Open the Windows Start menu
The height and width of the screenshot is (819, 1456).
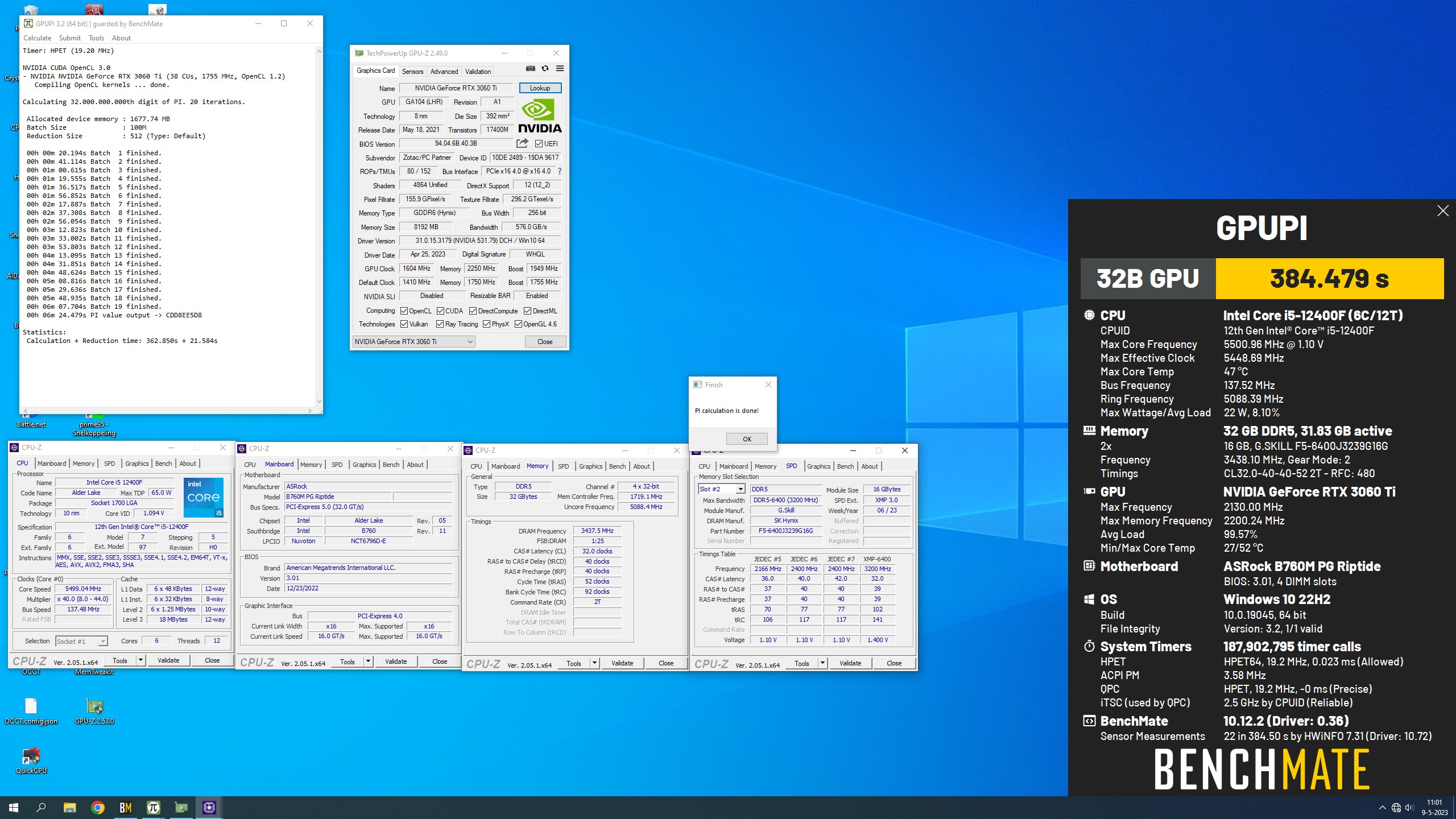tap(14, 808)
